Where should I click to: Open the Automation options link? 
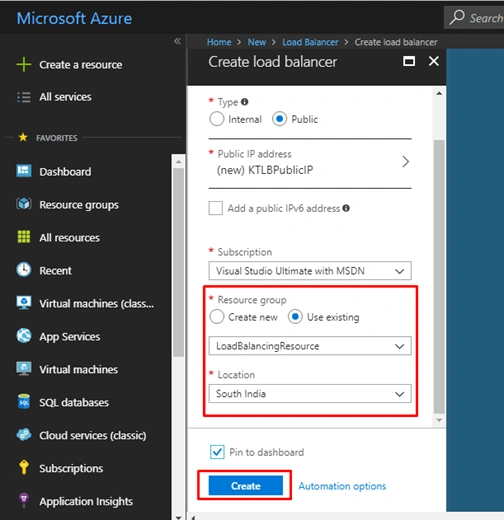pos(342,486)
